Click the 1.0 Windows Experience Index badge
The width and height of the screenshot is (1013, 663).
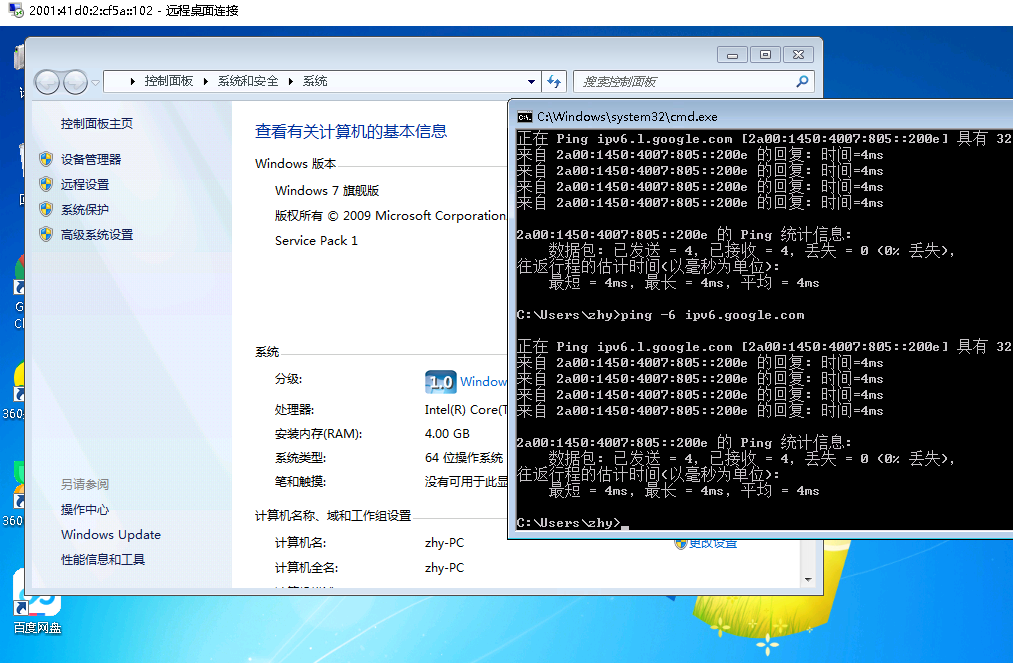point(441,382)
